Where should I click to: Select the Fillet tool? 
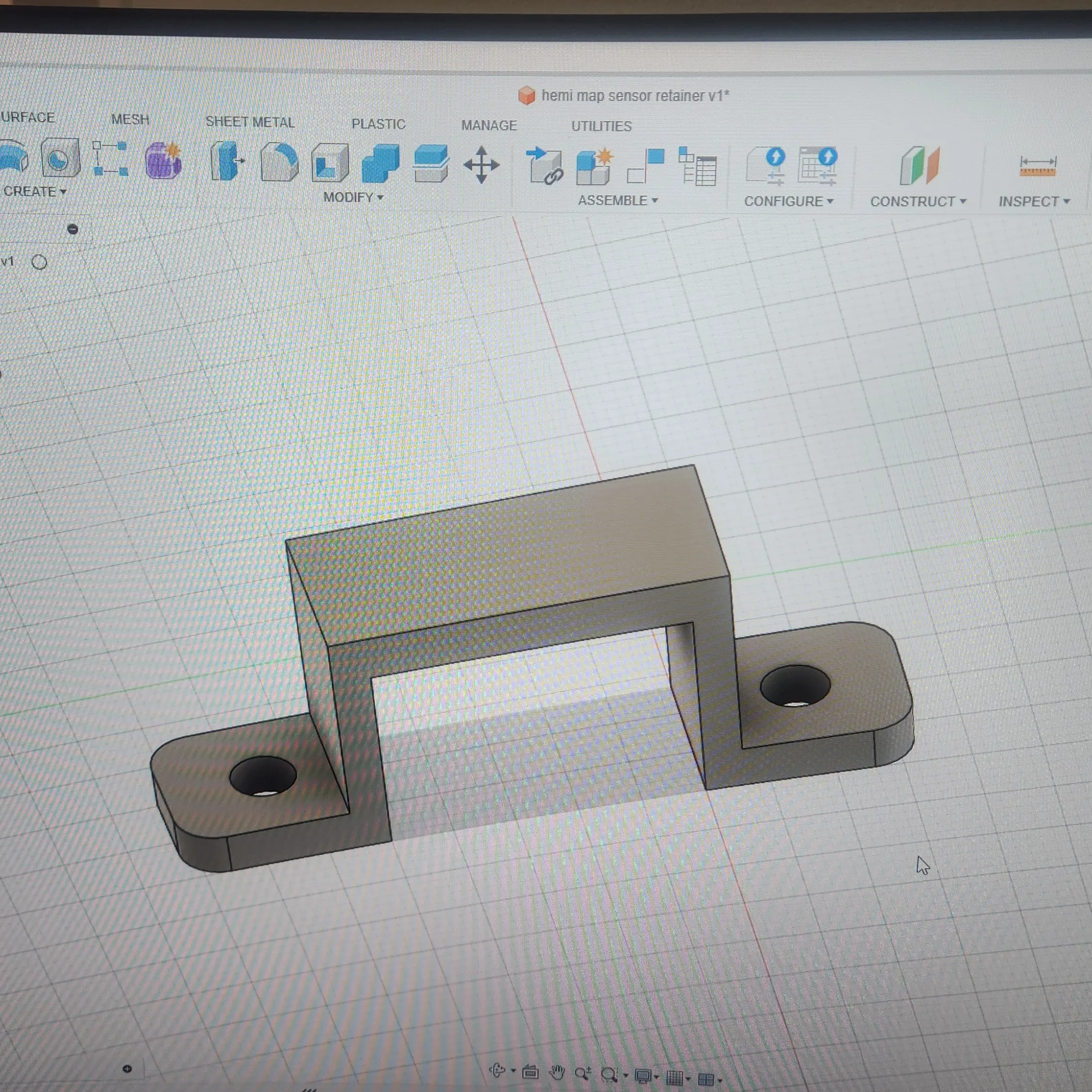point(280,162)
